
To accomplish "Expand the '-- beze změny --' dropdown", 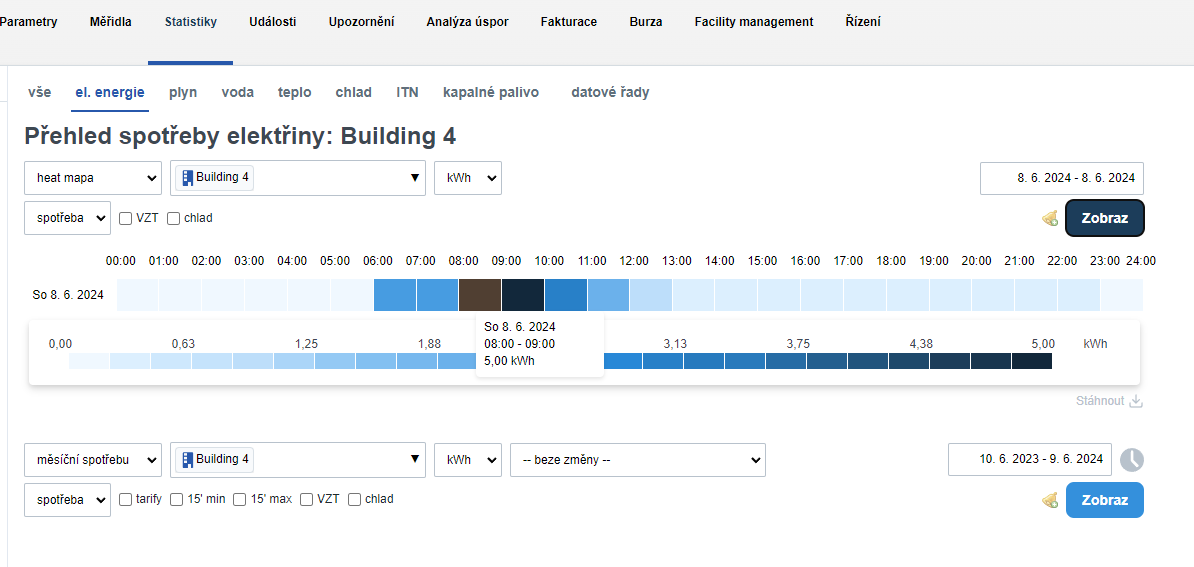I will point(637,460).
